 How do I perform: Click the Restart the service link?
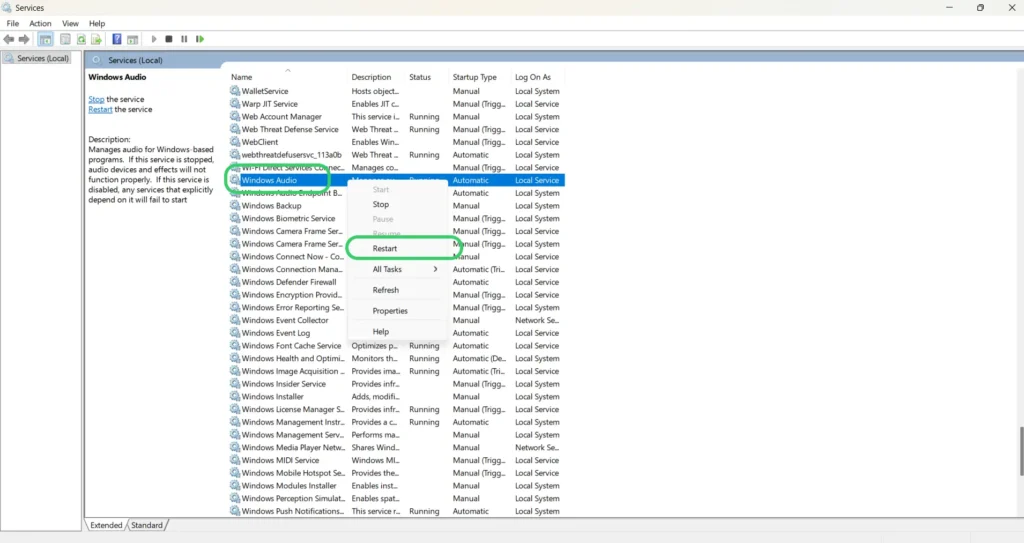point(100,110)
